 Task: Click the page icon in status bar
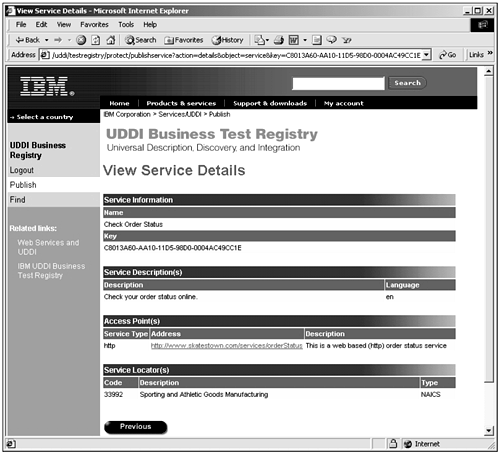point(11,444)
